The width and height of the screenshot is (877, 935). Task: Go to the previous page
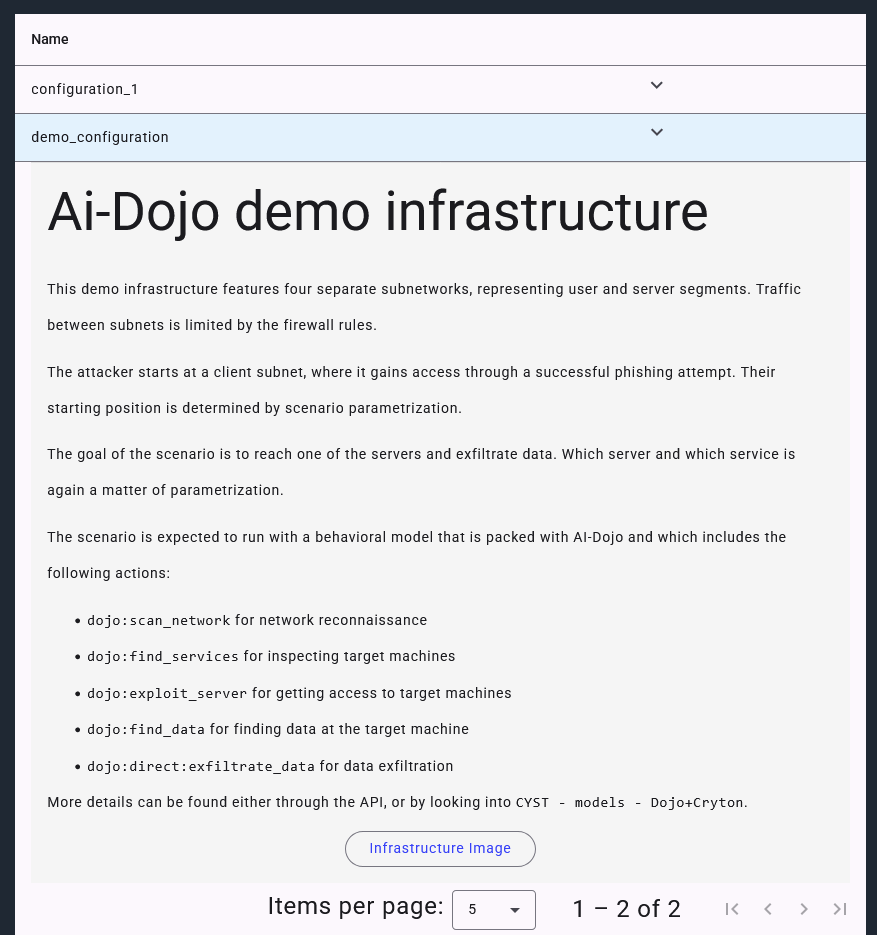(768, 909)
